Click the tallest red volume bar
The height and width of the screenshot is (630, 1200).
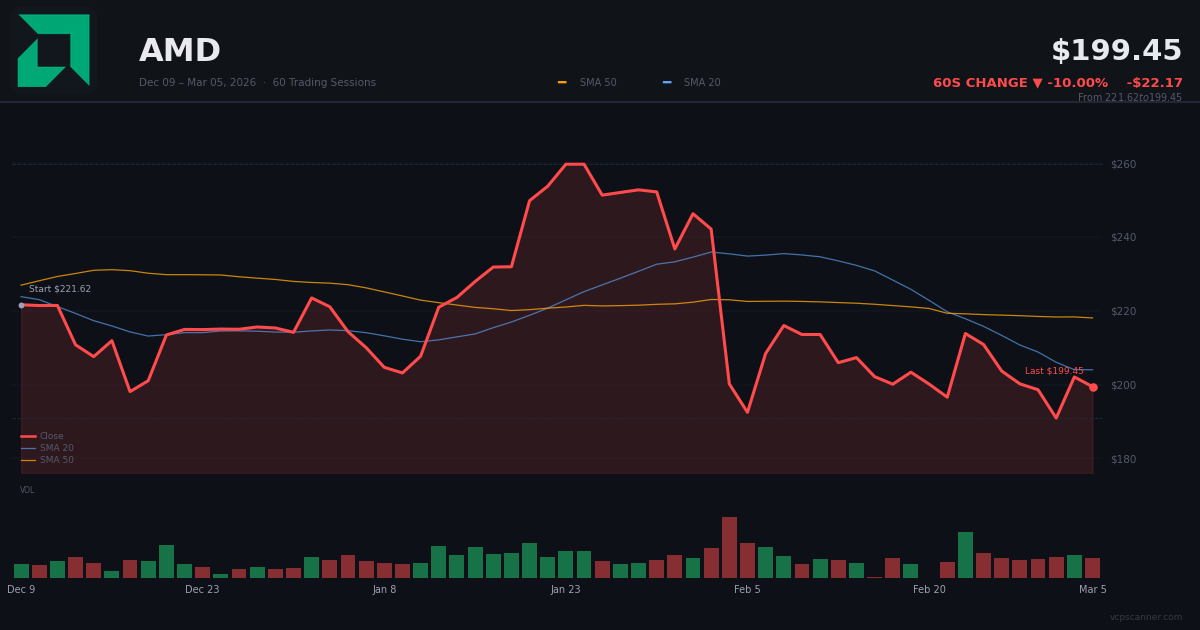pos(729,547)
